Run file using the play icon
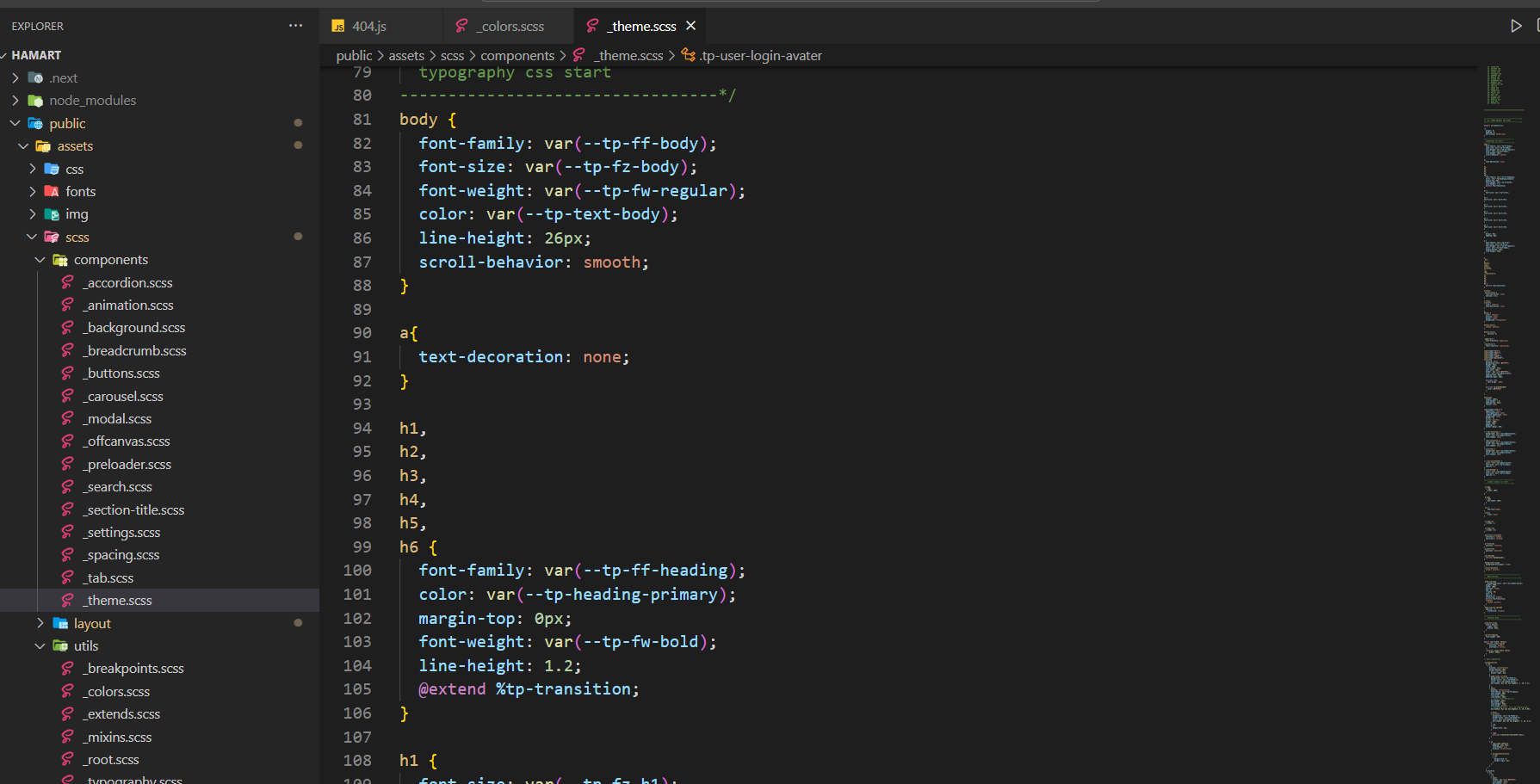The width and height of the screenshot is (1540, 784). click(1516, 26)
